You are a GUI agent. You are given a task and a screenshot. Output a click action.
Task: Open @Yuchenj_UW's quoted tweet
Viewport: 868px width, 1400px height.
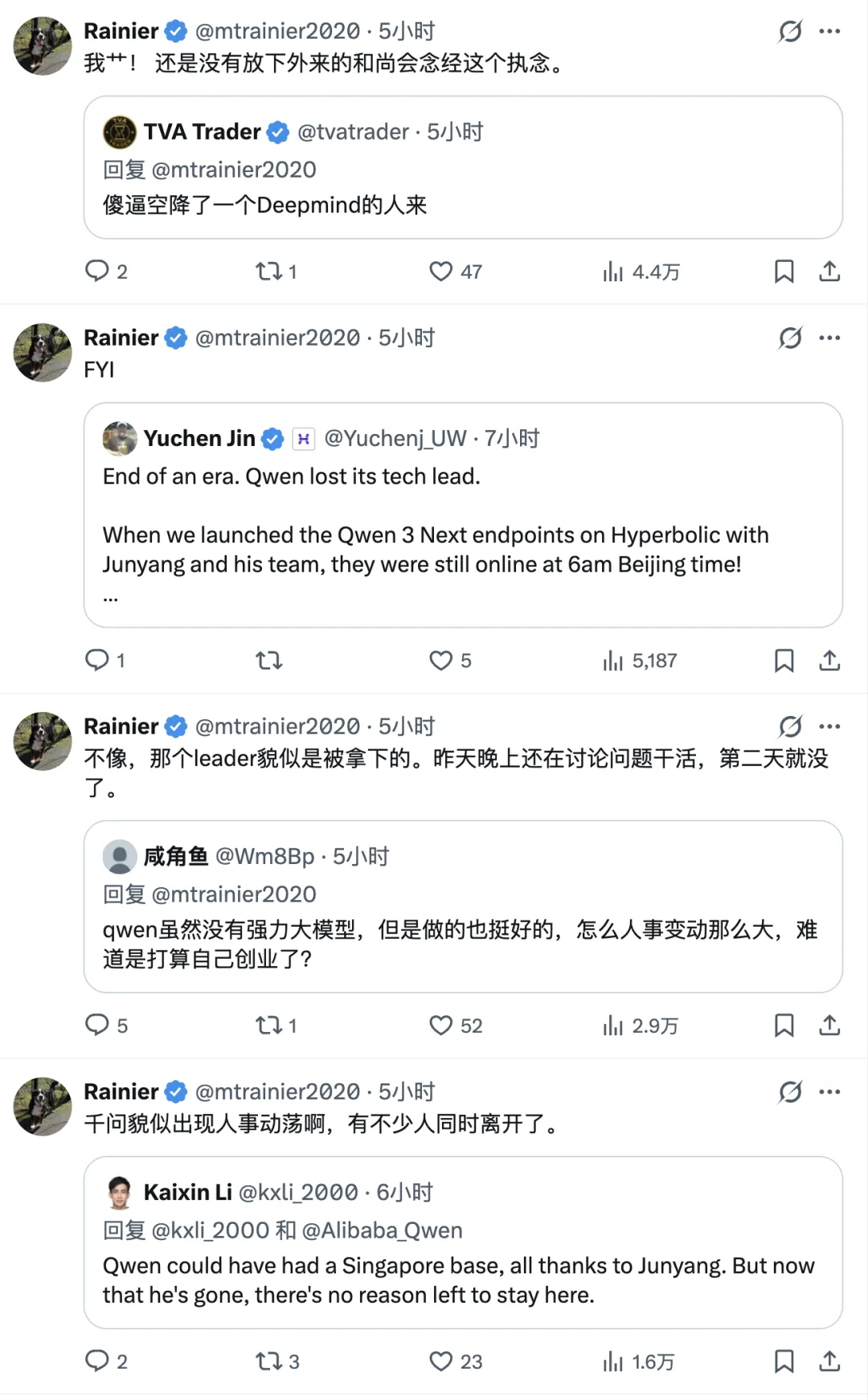pyautogui.click(x=393, y=439)
